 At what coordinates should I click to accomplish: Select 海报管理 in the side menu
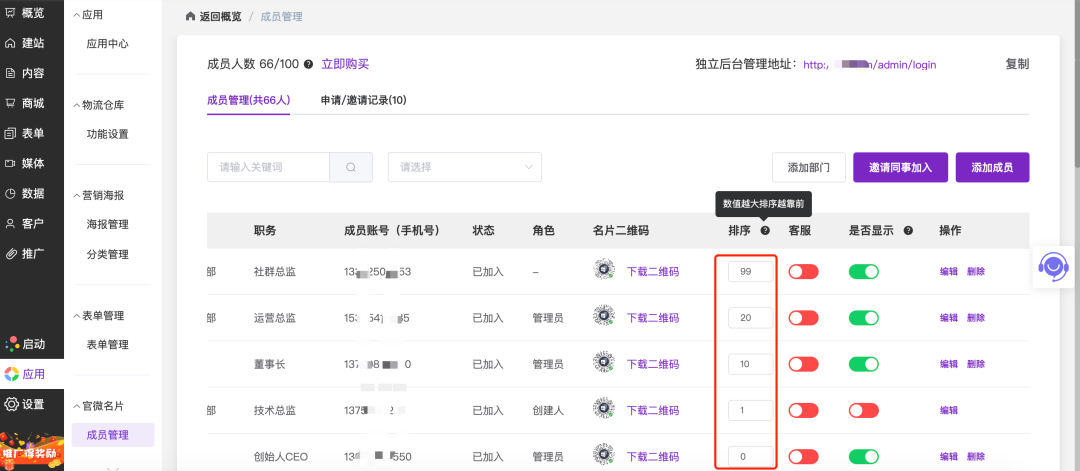107,224
